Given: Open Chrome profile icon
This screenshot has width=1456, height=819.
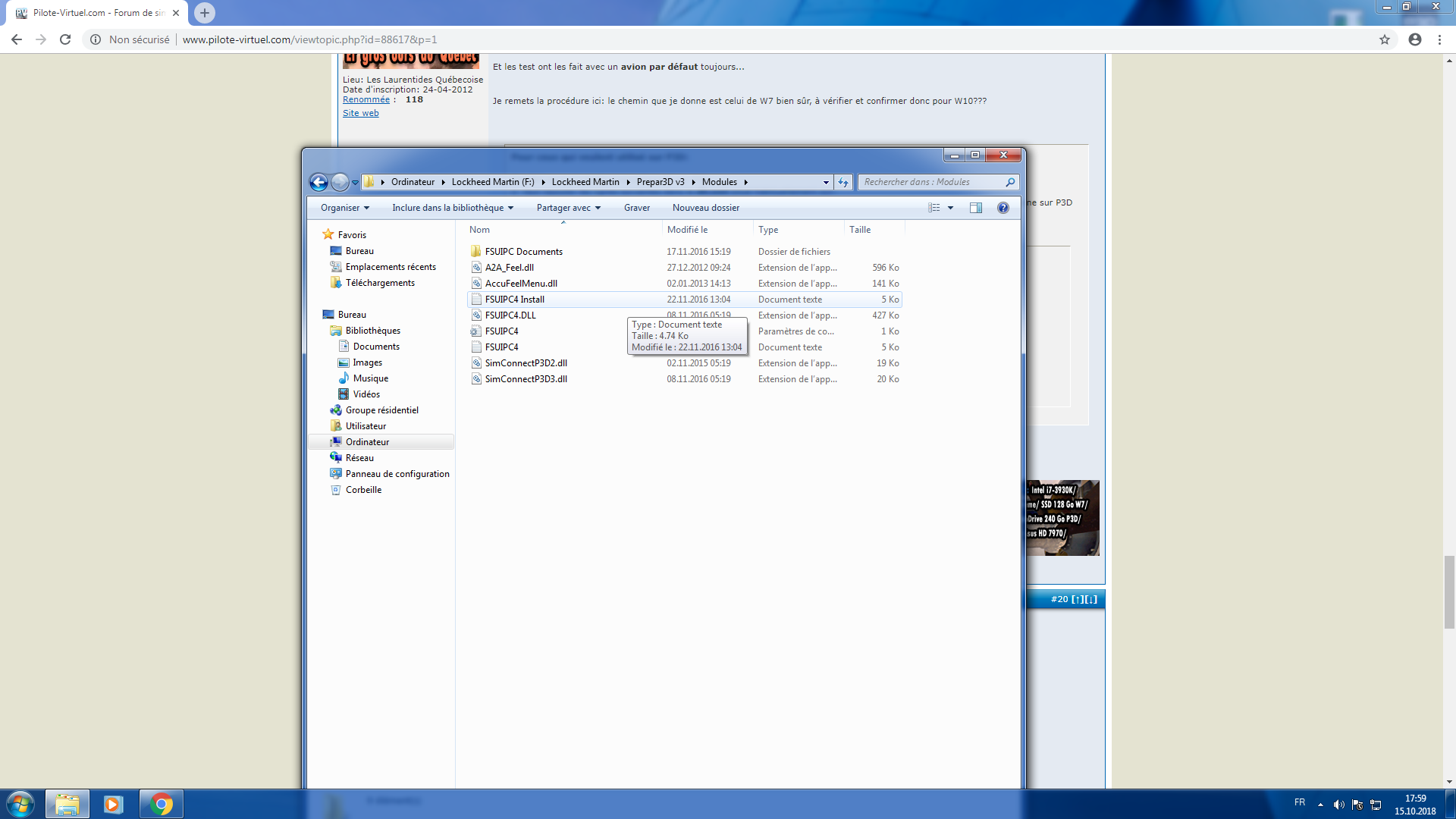Looking at the screenshot, I should pos(1415,39).
